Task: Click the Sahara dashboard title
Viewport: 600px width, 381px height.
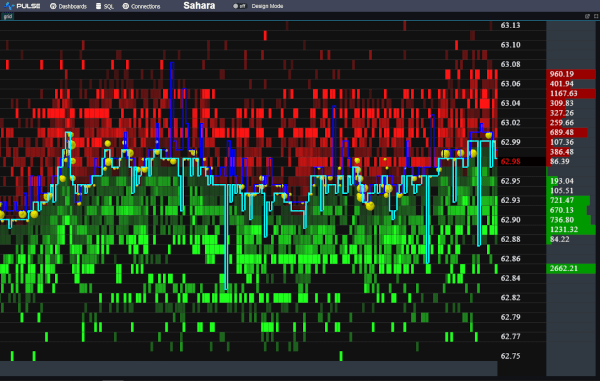Action: [199, 6]
